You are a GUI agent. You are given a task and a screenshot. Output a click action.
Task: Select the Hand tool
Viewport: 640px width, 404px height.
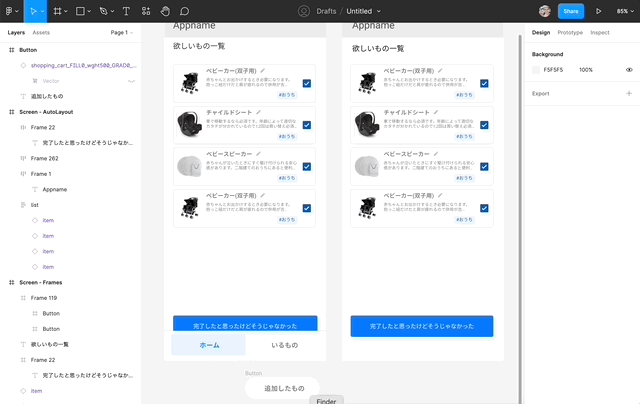pyautogui.click(x=165, y=11)
